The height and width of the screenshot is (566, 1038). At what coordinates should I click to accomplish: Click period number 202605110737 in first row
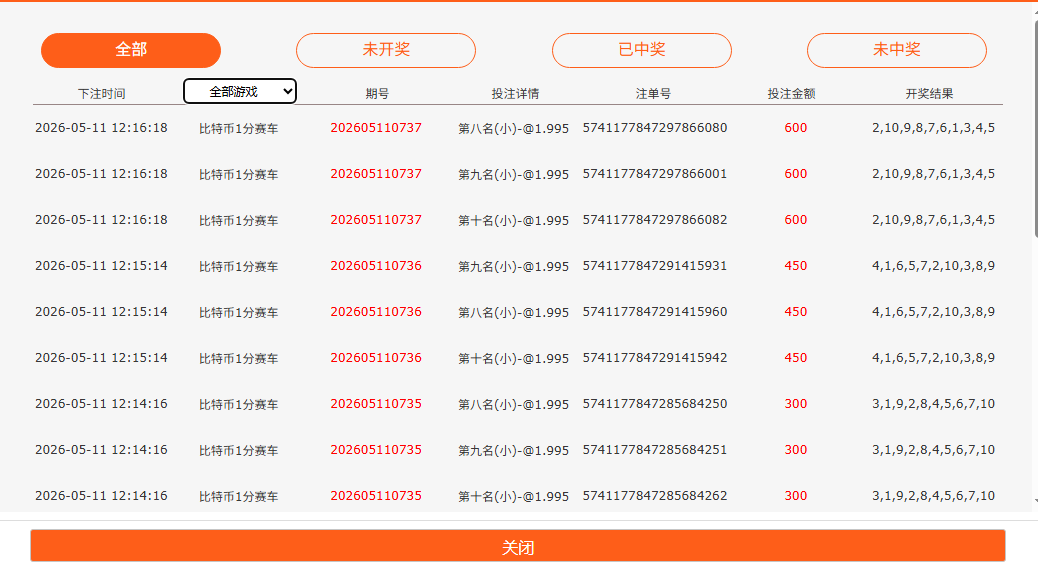(376, 128)
